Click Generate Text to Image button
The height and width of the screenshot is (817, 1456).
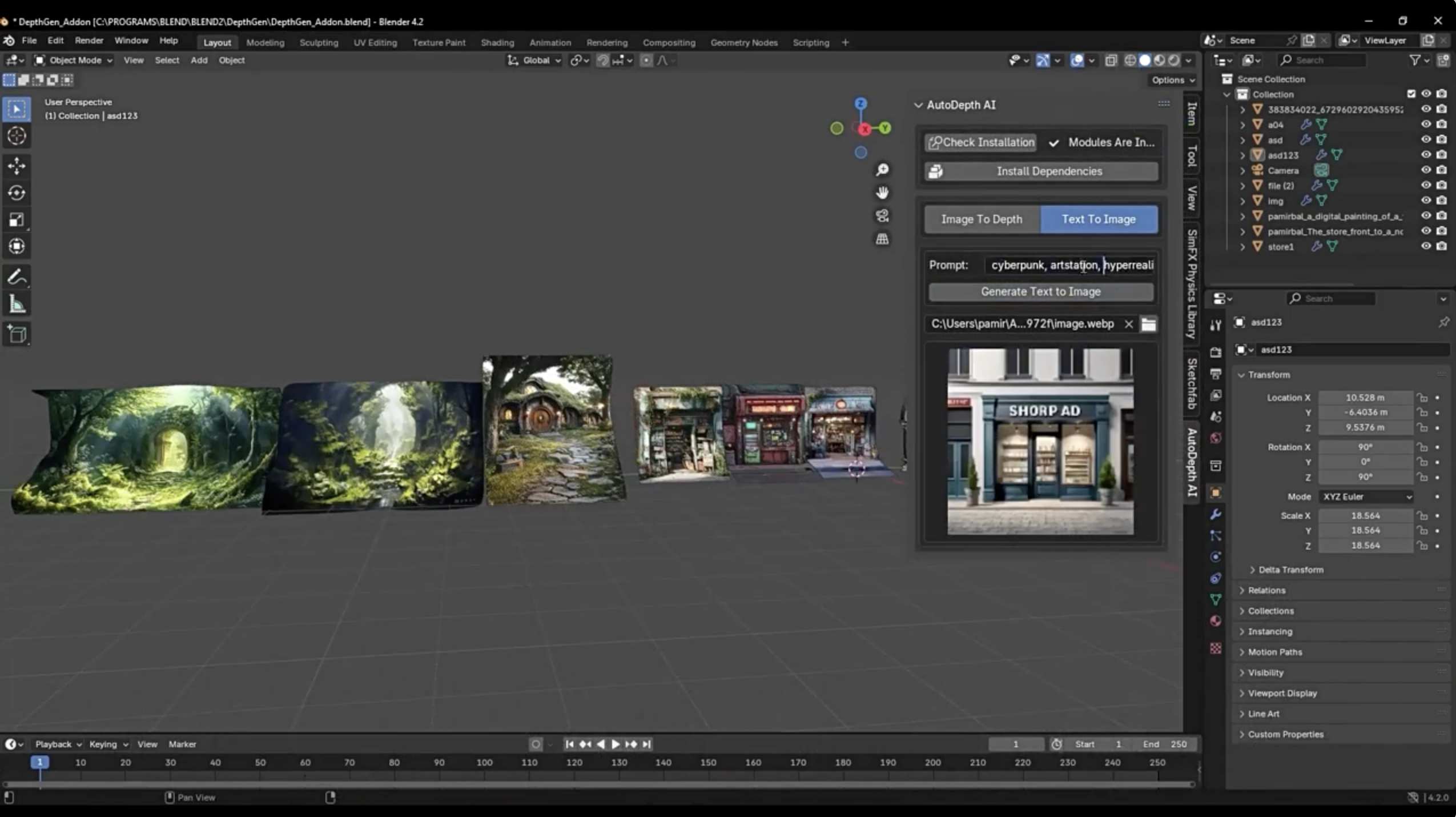pos(1040,291)
